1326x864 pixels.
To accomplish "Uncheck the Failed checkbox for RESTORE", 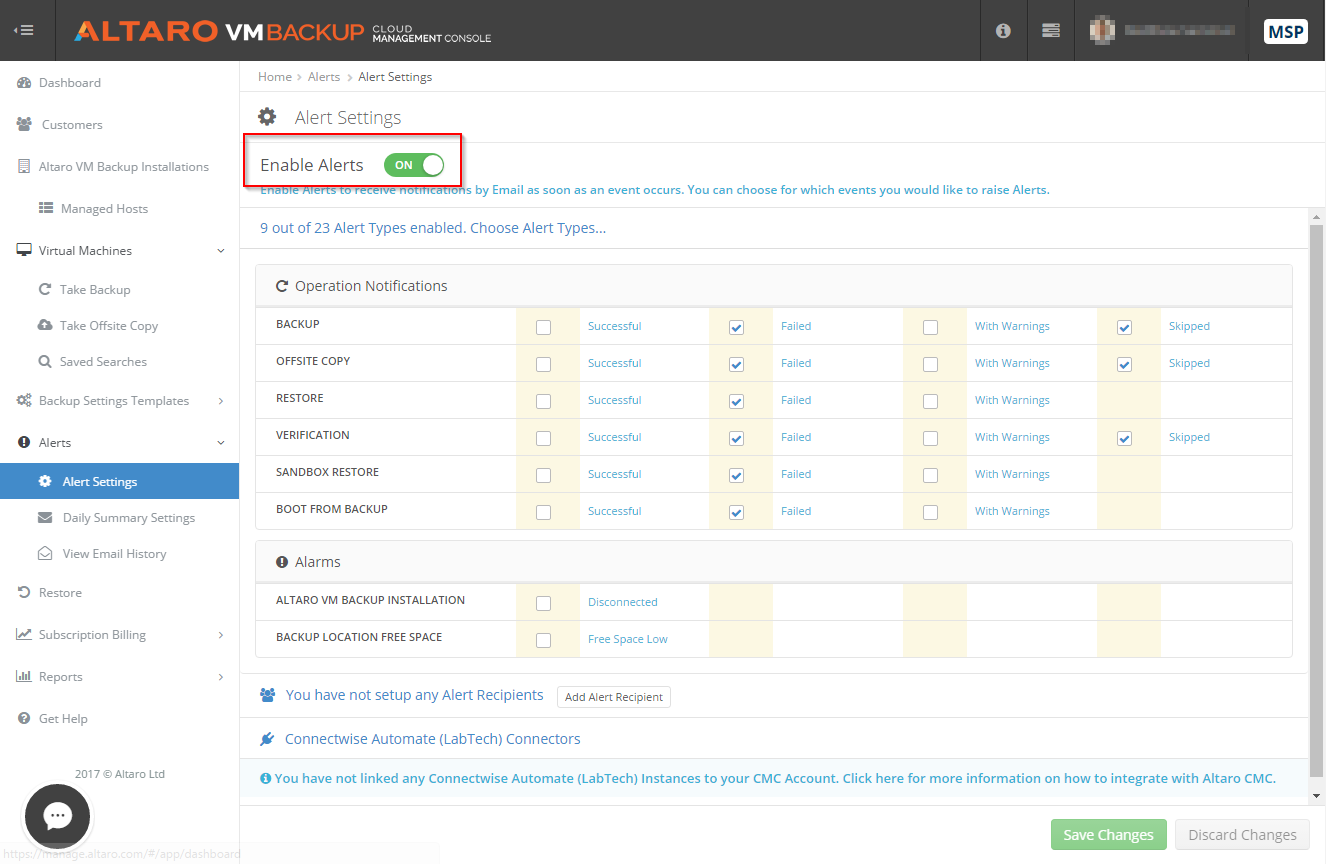I will coord(736,400).
